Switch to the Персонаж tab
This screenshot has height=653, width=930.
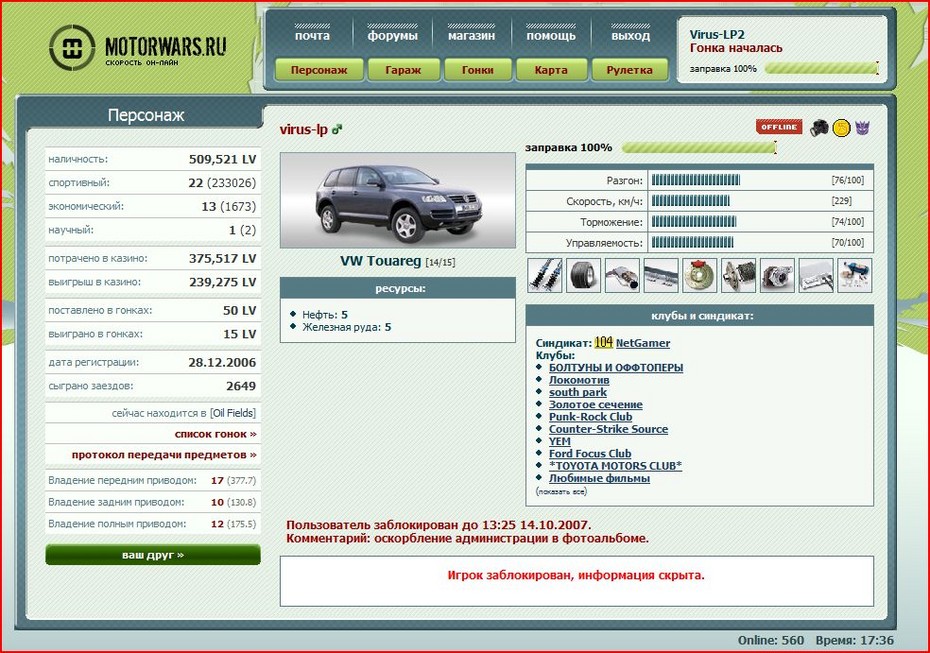point(319,70)
